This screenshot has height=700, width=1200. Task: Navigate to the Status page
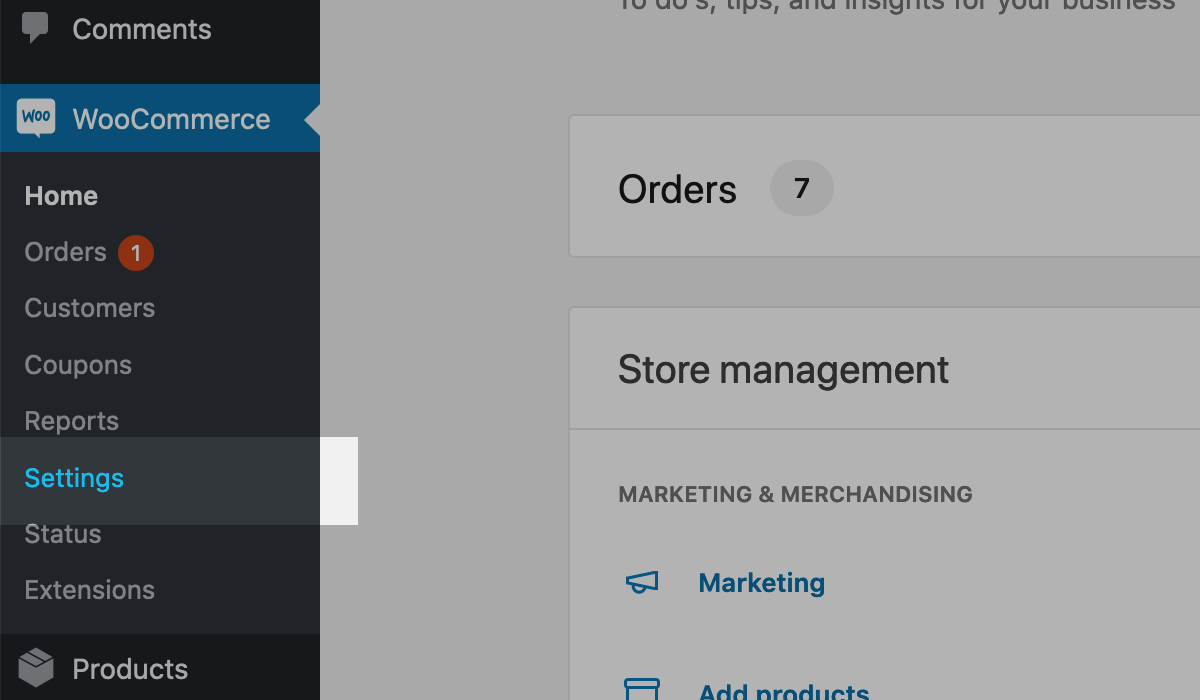click(x=63, y=534)
